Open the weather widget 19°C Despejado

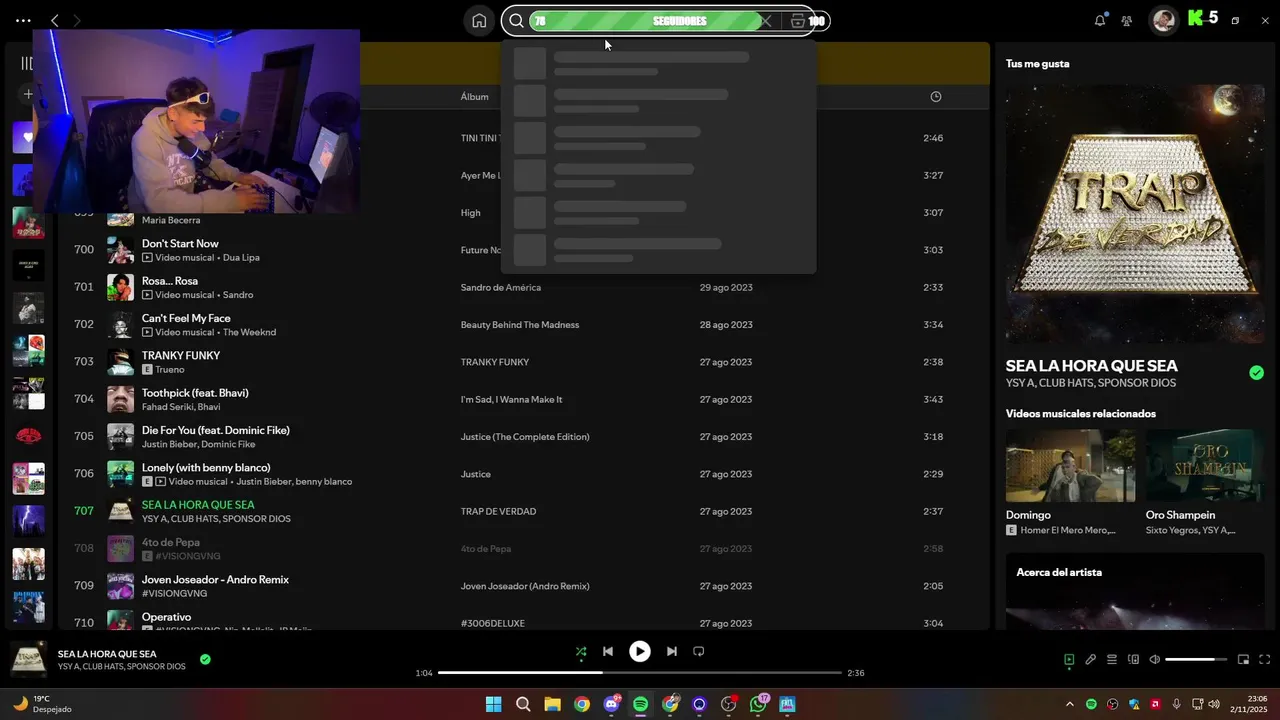tap(40, 704)
